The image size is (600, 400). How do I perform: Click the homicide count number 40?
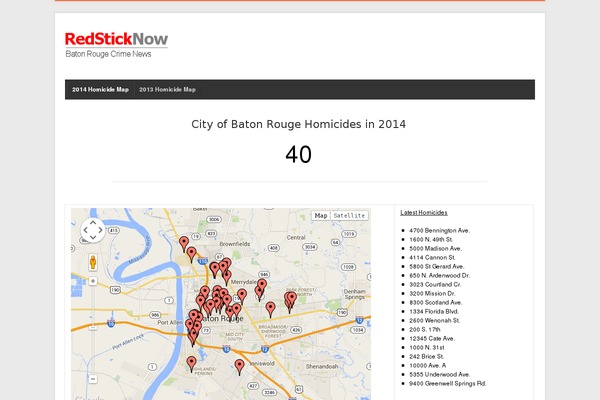pos(298,155)
